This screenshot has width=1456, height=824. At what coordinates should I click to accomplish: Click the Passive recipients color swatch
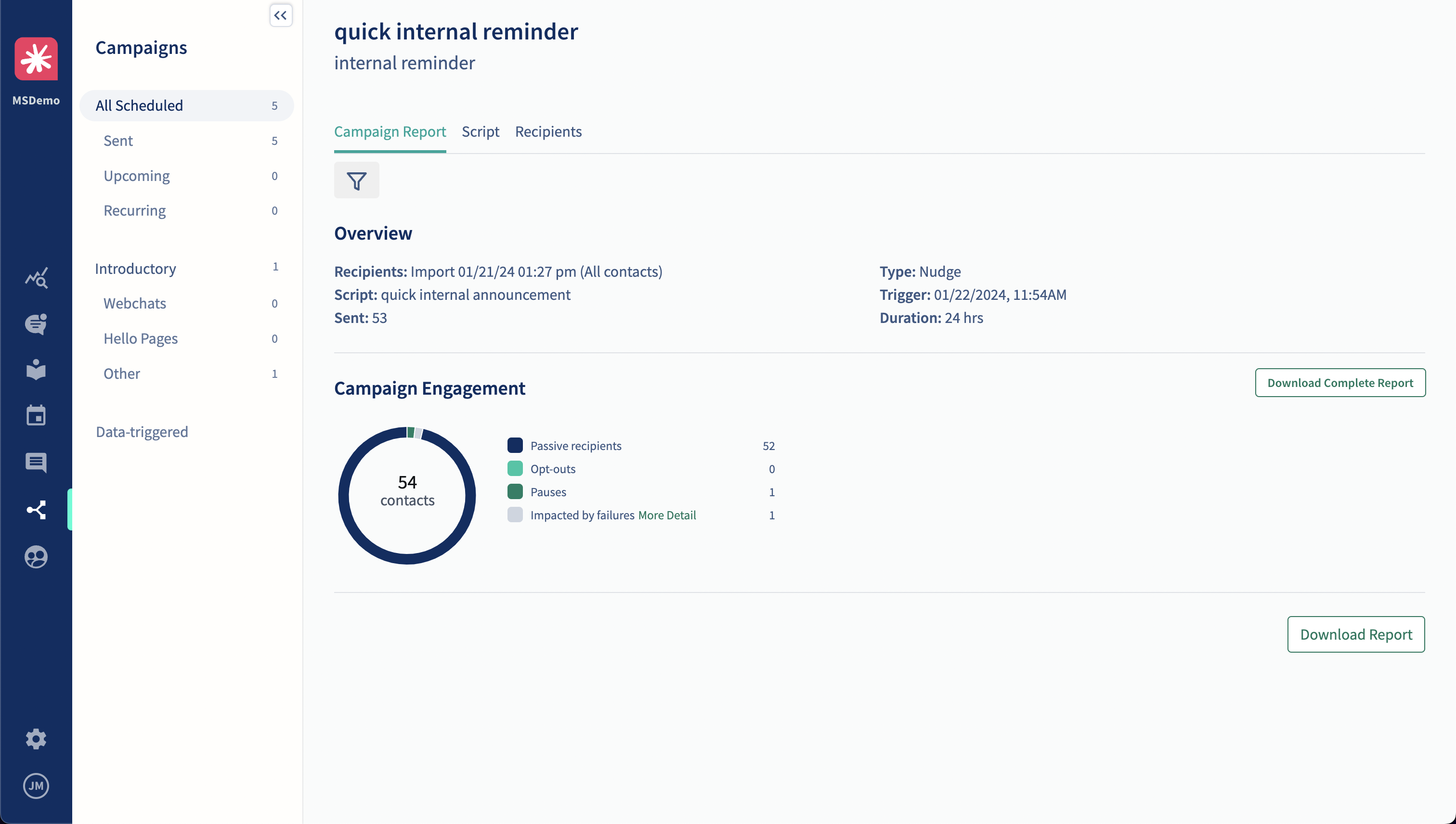515,445
